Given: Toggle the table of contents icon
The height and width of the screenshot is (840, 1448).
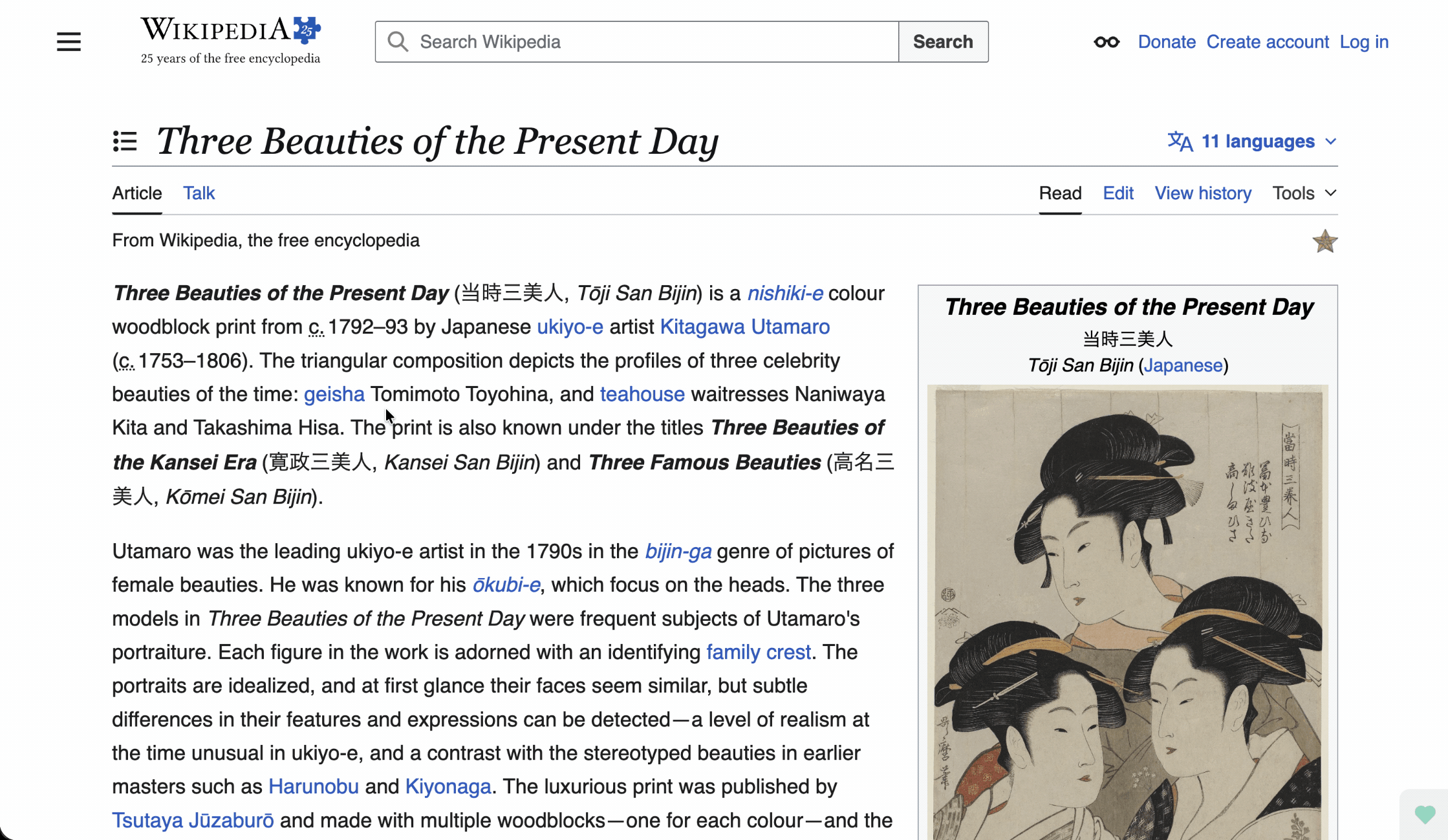Looking at the screenshot, I should click(125, 141).
